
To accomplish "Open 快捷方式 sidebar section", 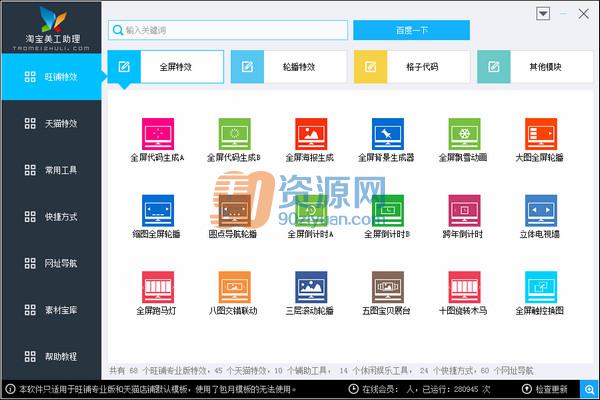I will [x=51, y=217].
